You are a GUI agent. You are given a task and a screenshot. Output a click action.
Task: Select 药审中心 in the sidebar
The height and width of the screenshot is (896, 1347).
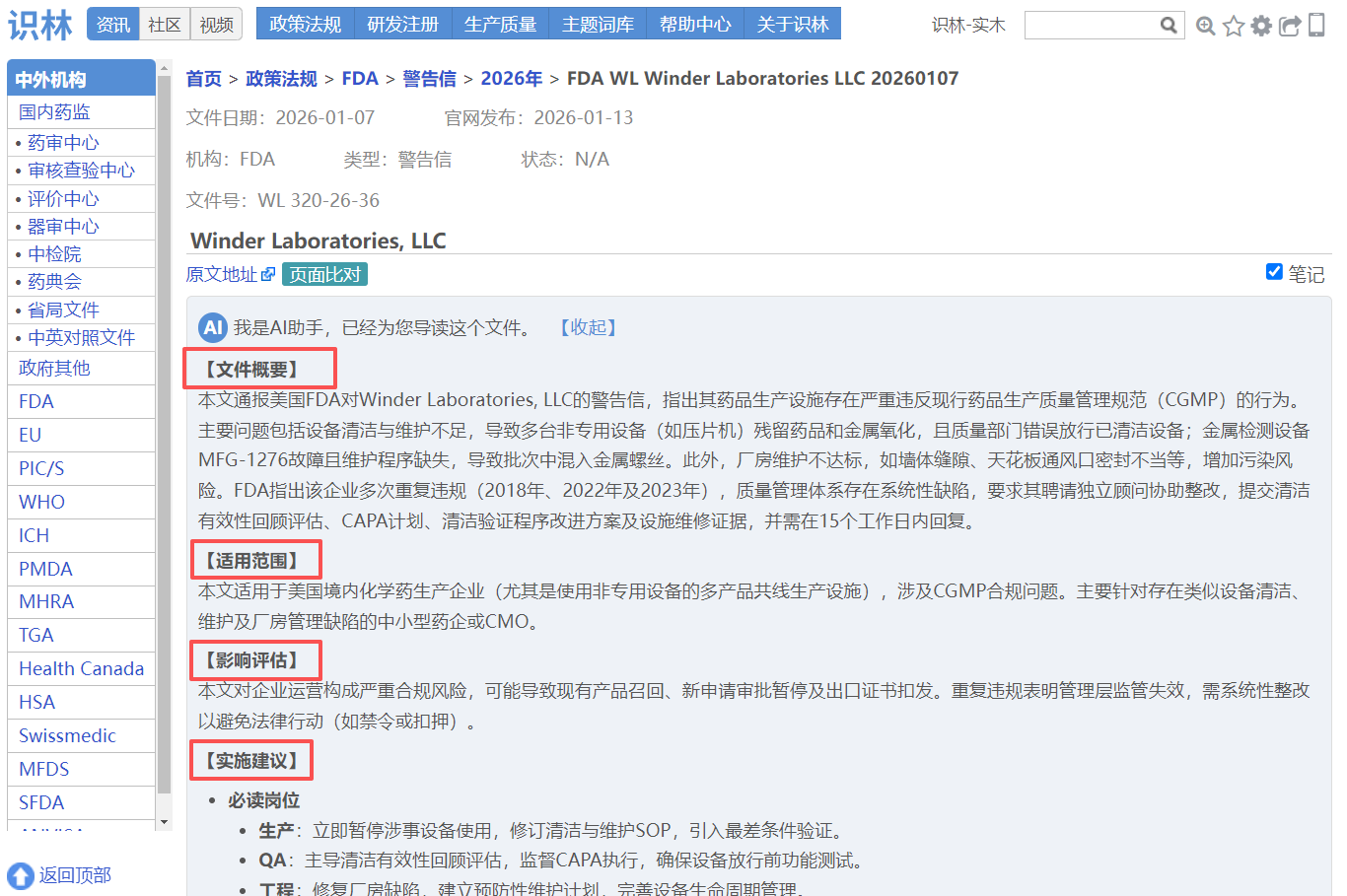[63, 143]
